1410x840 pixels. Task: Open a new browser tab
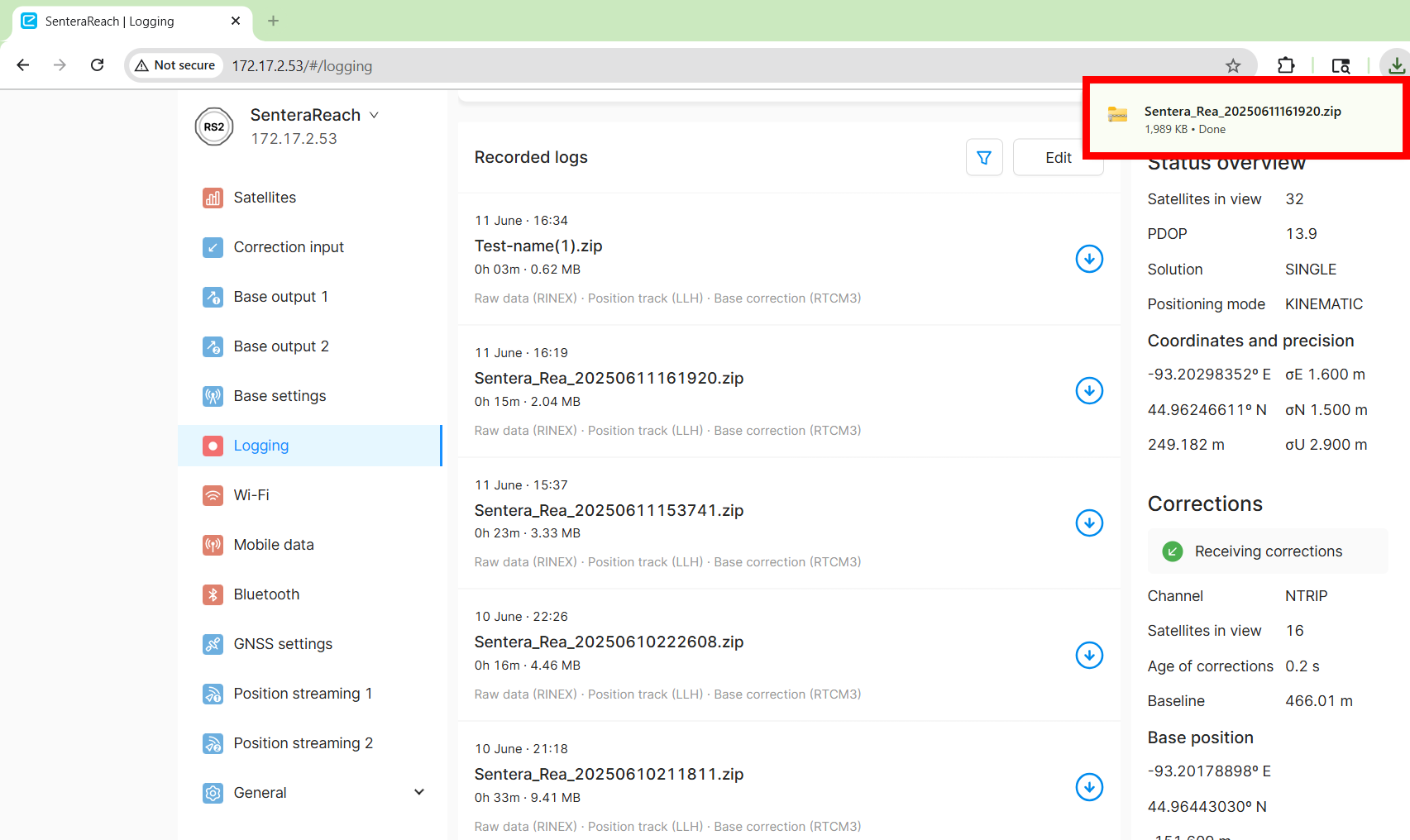[273, 21]
